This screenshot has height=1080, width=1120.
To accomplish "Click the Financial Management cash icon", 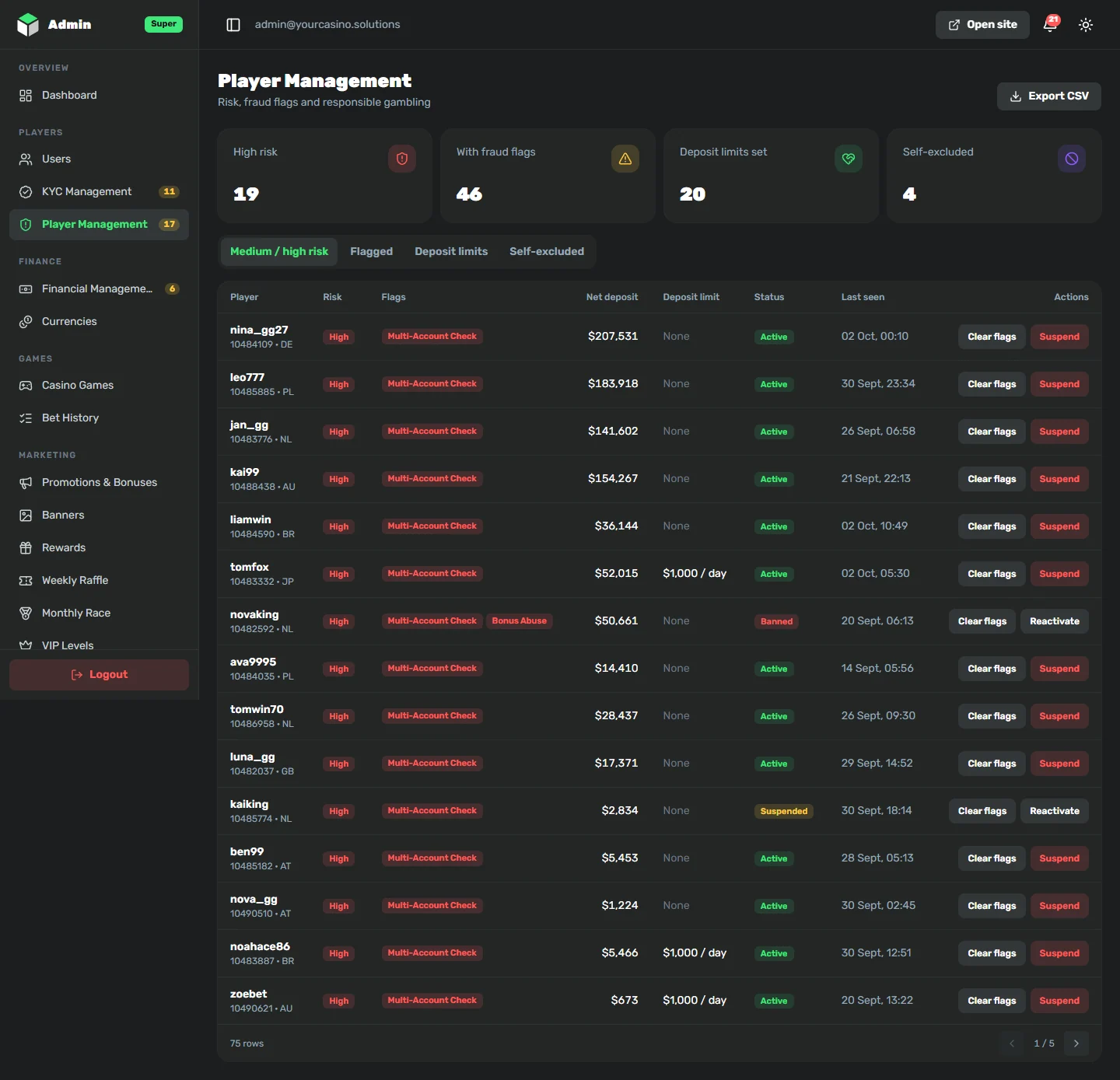I will 26,289.
